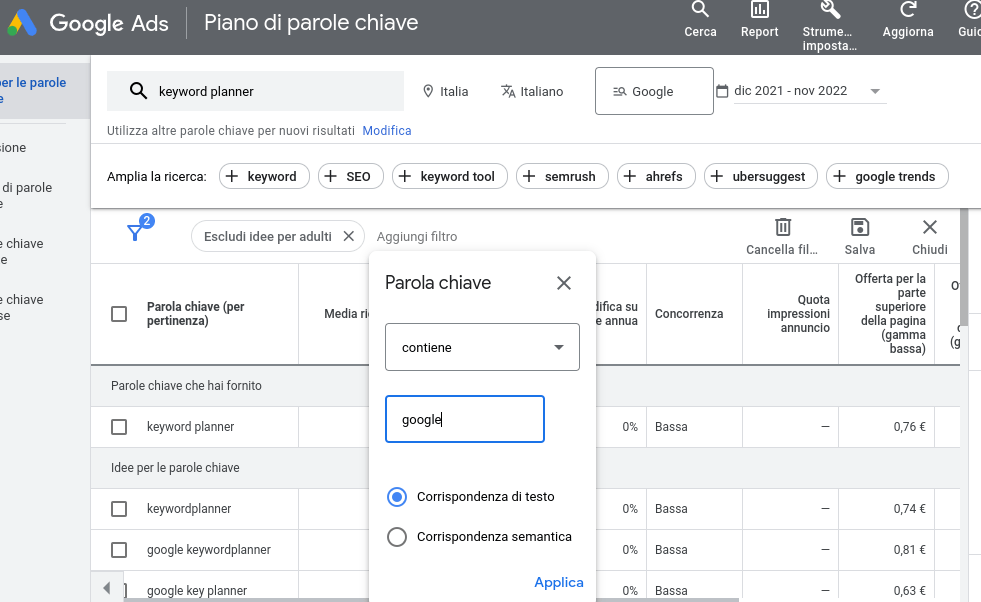Open the Google search network selector
981x602 pixels.
click(x=654, y=91)
